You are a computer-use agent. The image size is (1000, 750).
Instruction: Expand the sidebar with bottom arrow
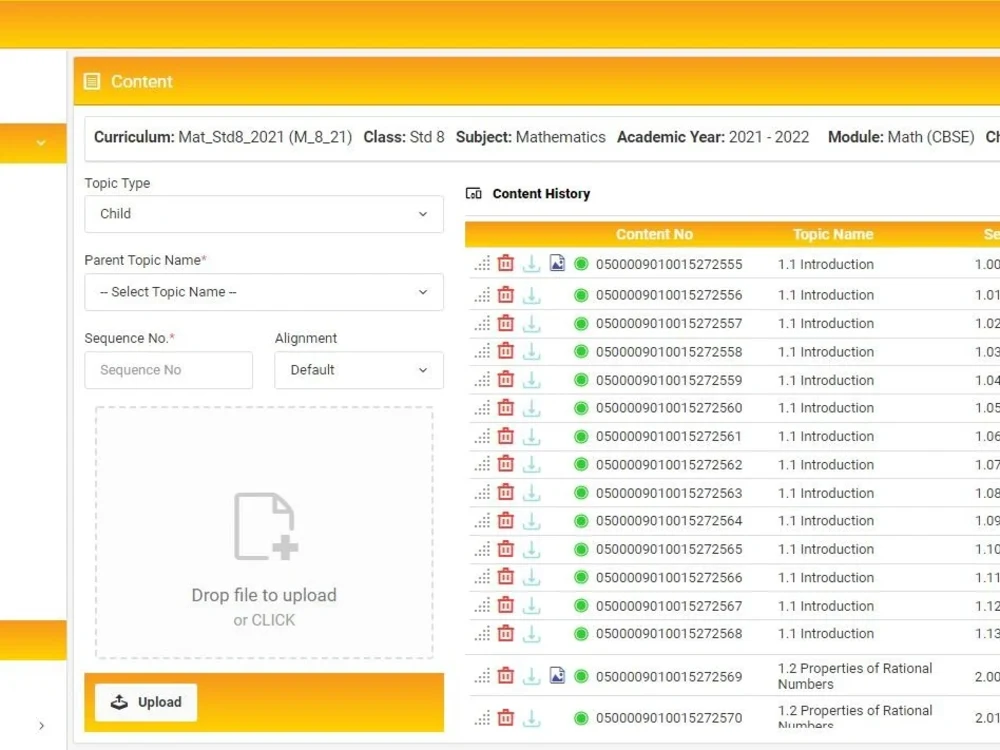(x=41, y=726)
